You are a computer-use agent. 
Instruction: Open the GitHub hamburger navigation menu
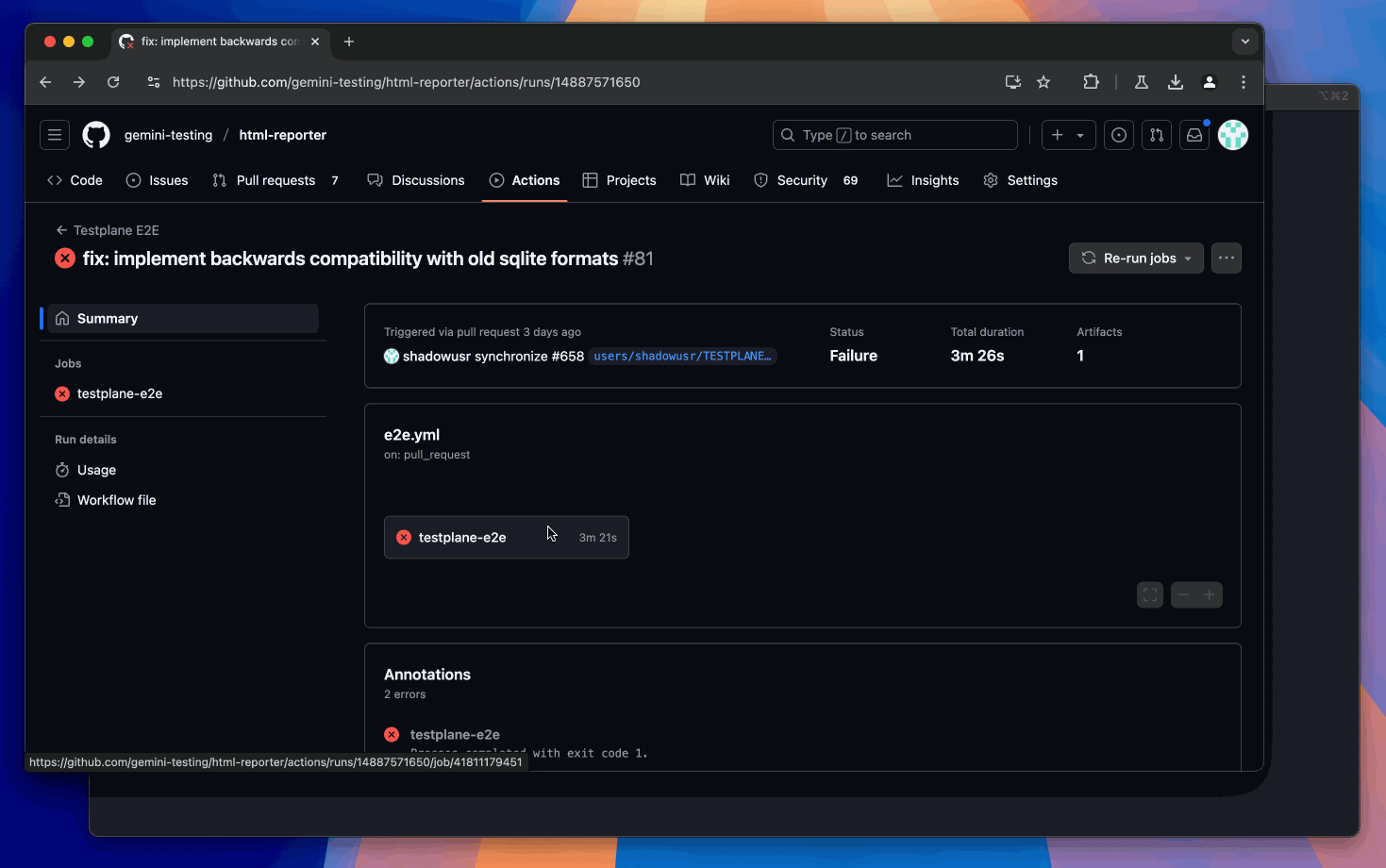point(55,135)
